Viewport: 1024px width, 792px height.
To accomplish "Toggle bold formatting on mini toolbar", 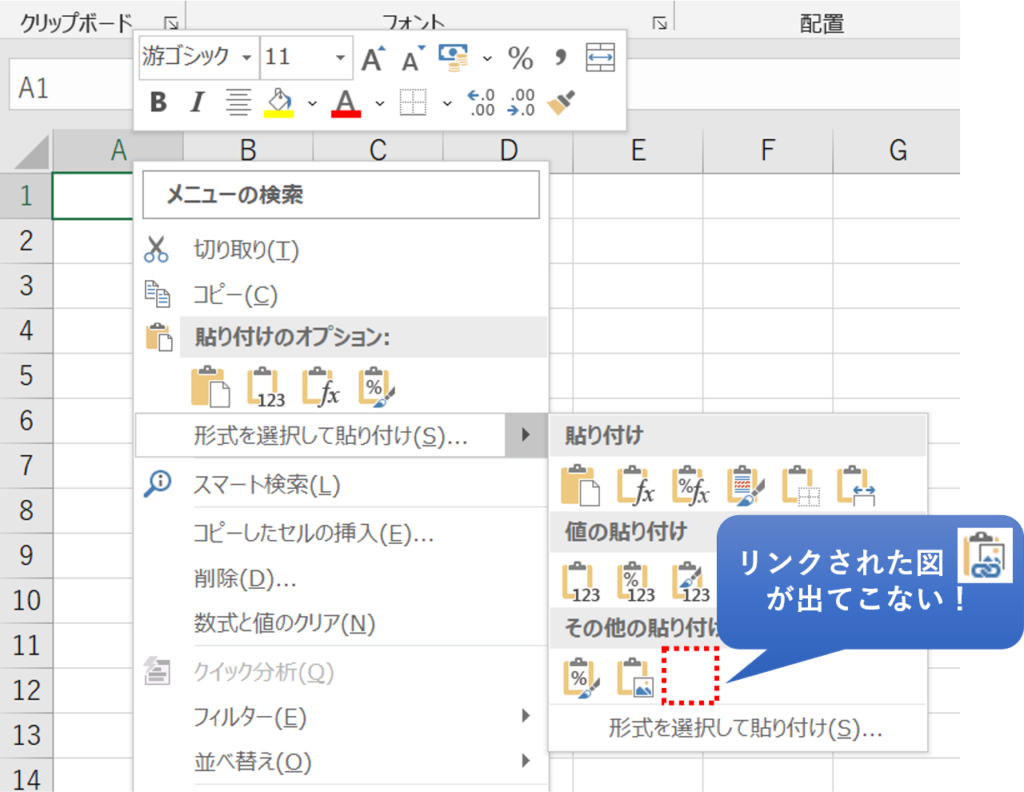I will [158, 102].
